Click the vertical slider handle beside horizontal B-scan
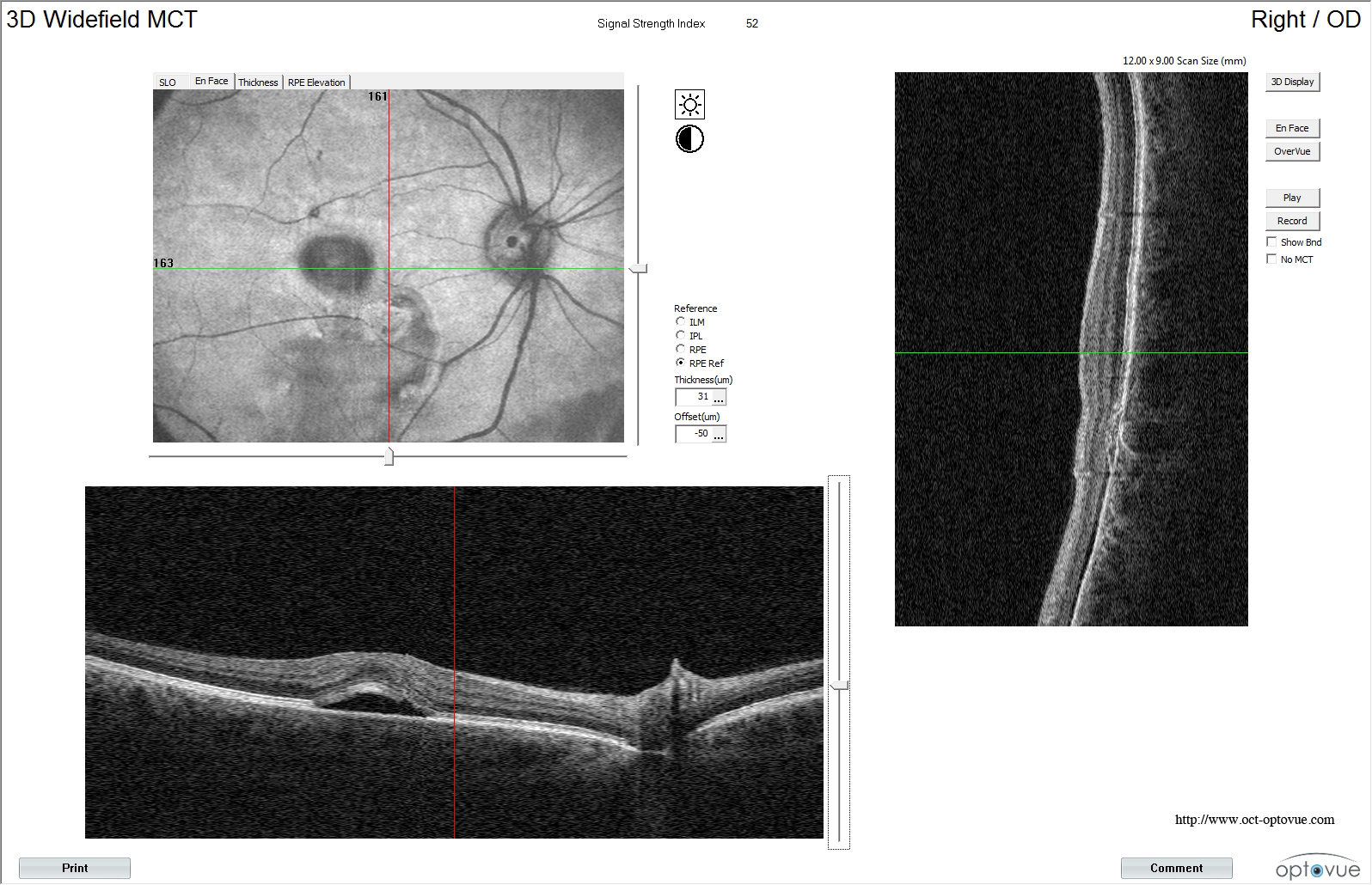 (x=839, y=685)
